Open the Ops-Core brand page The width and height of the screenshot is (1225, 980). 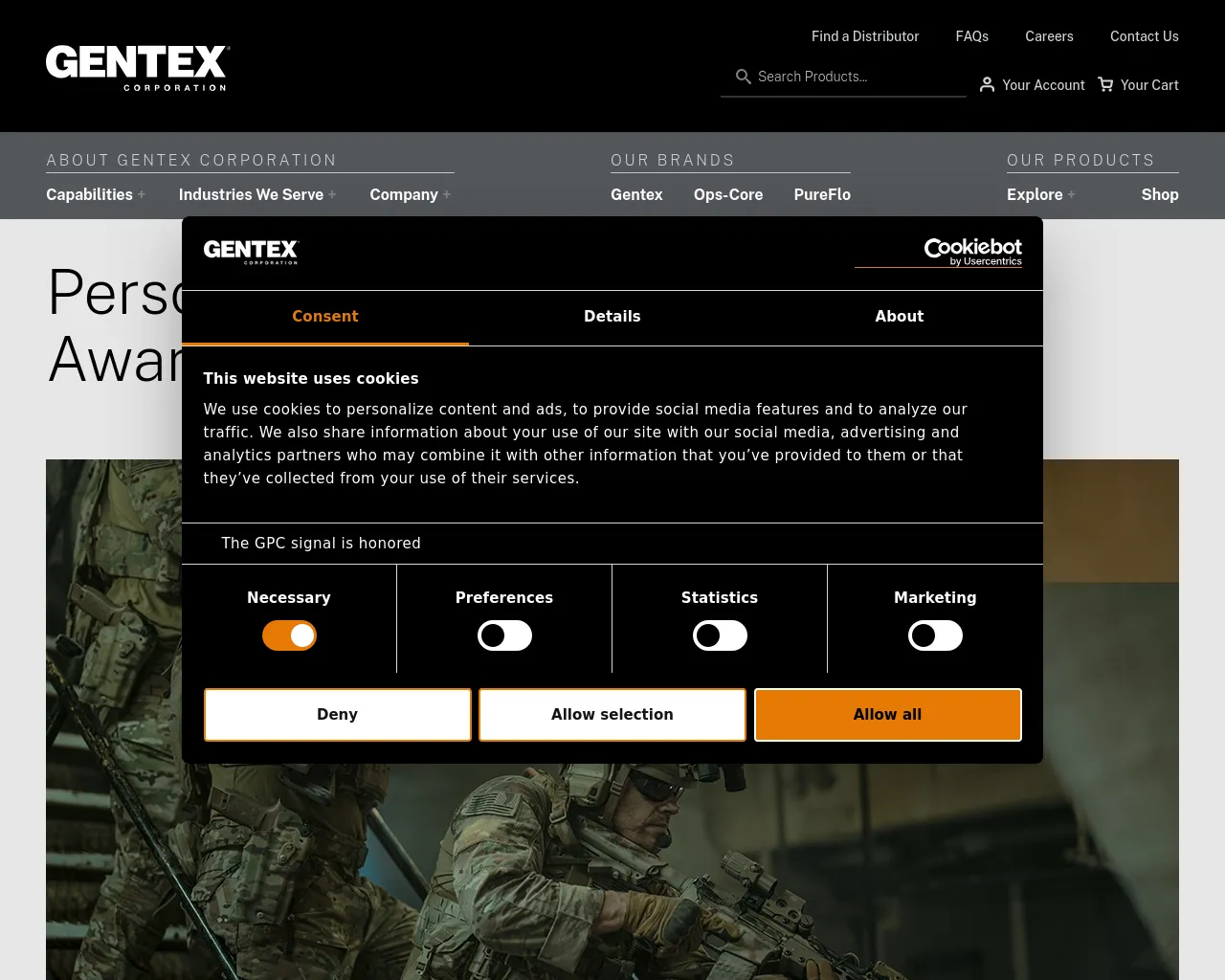point(728,194)
